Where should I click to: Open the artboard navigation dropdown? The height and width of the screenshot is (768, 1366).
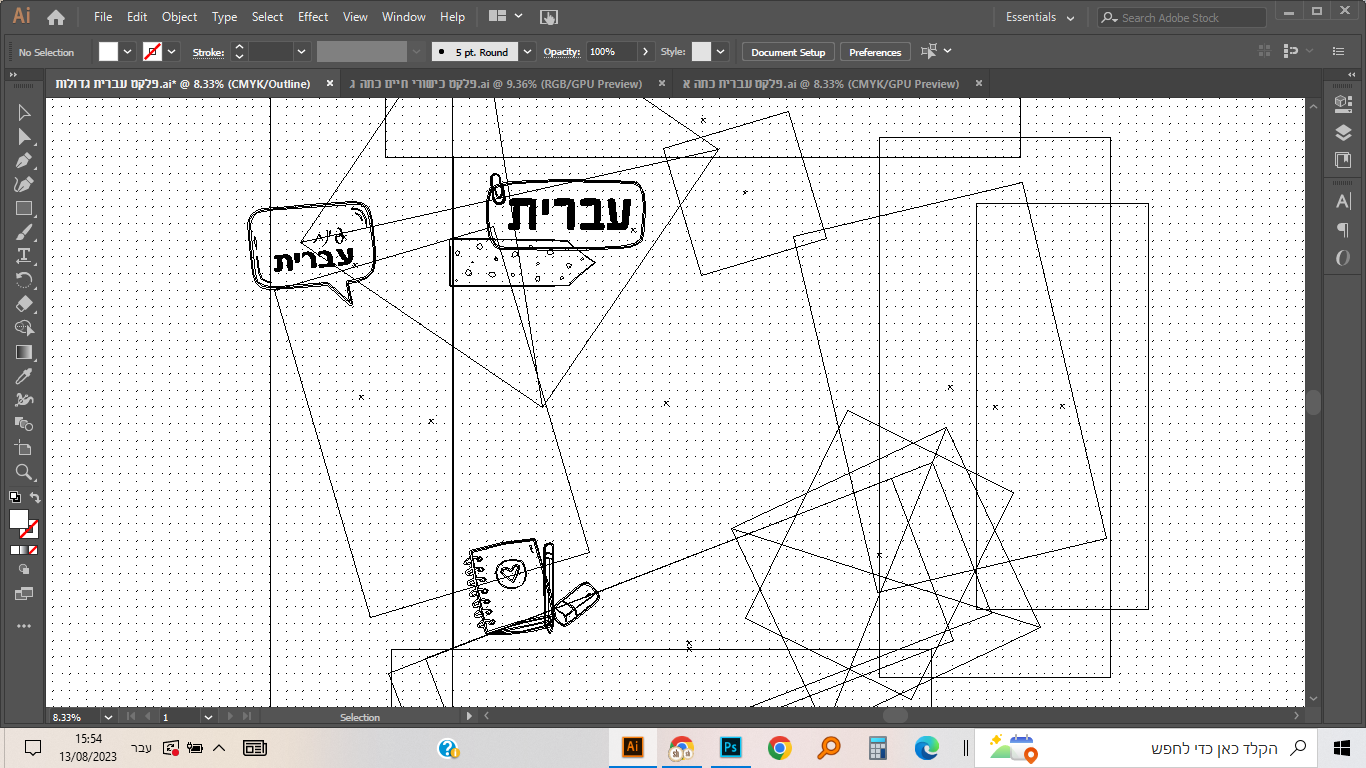(x=208, y=717)
